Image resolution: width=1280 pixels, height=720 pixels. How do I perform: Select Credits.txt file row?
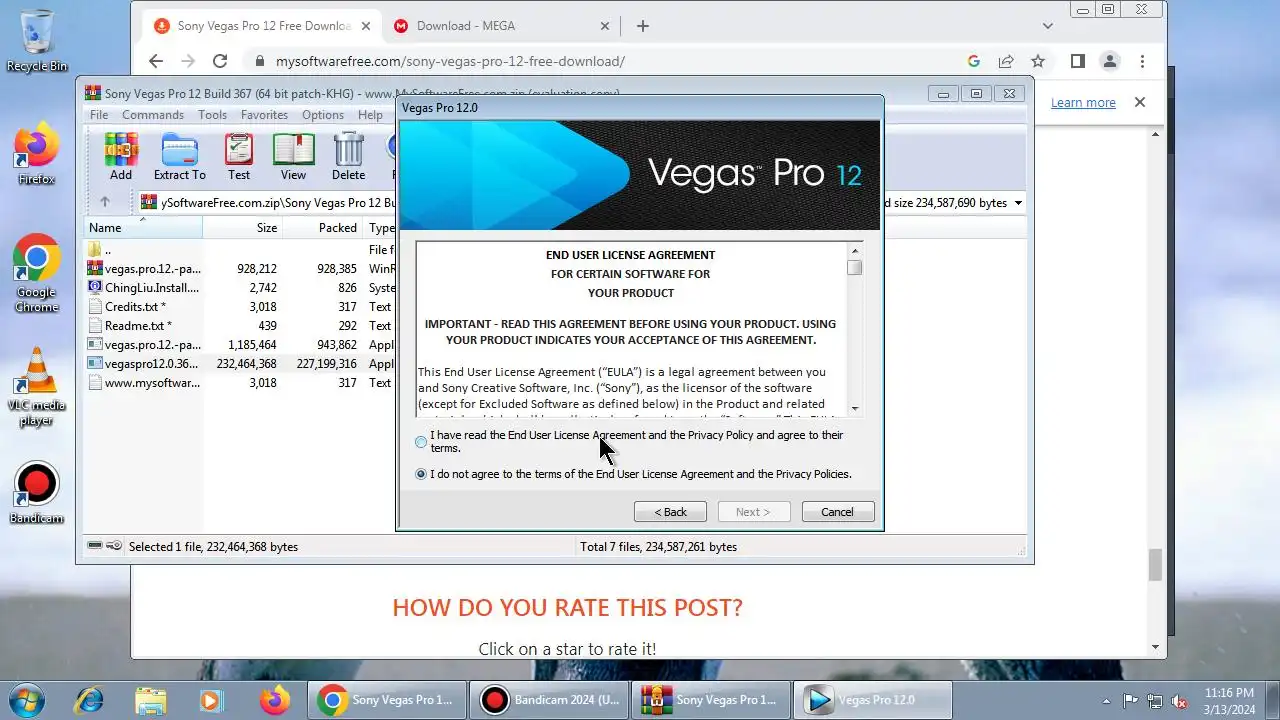[x=240, y=307]
